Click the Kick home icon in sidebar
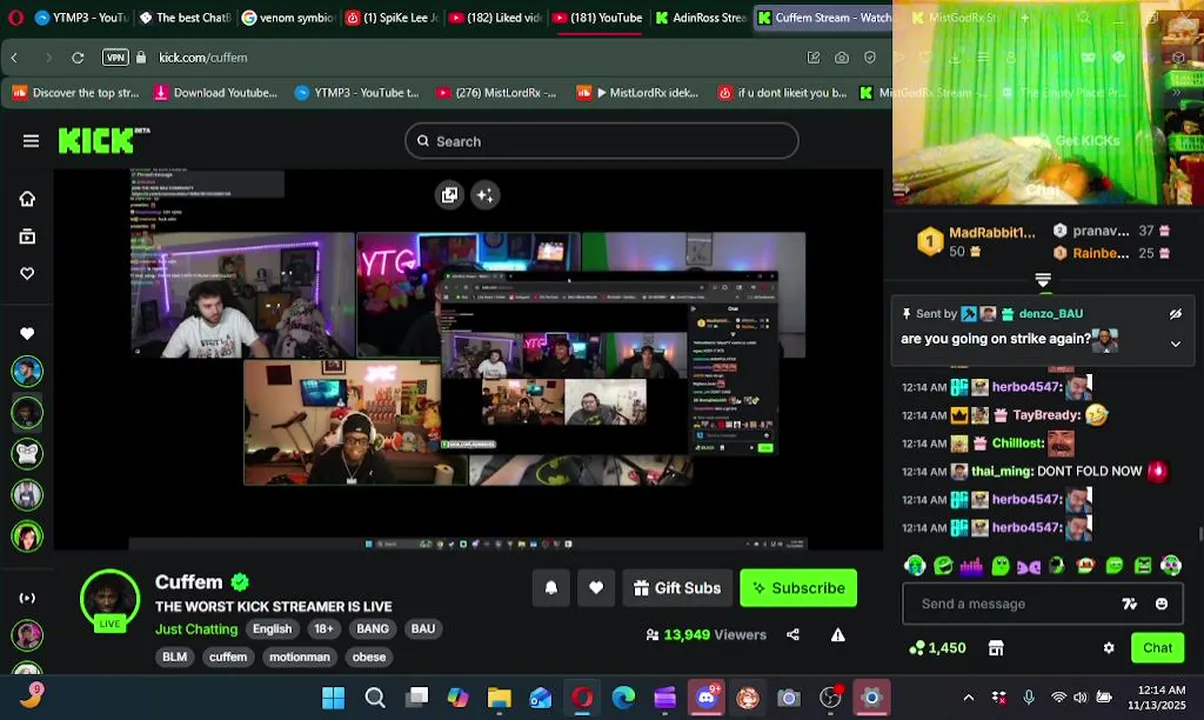 coord(27,199)
